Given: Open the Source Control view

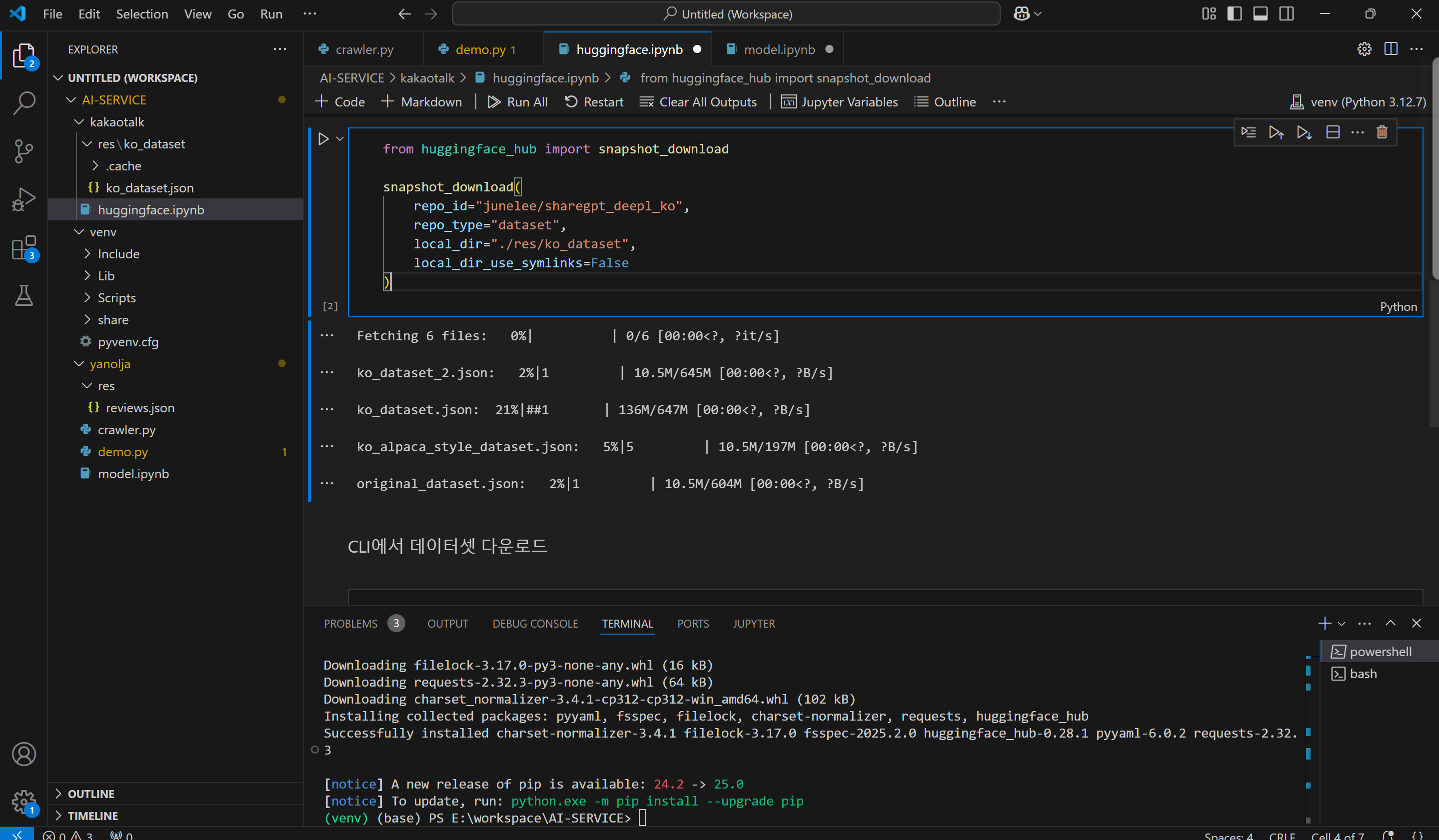Looking at the screenshot, I should click(23, 151).
